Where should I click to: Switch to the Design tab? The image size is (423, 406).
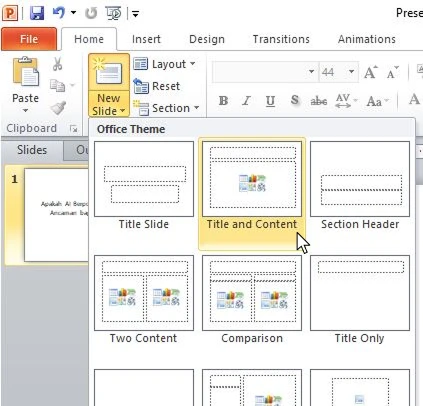(x=207, y=39)
